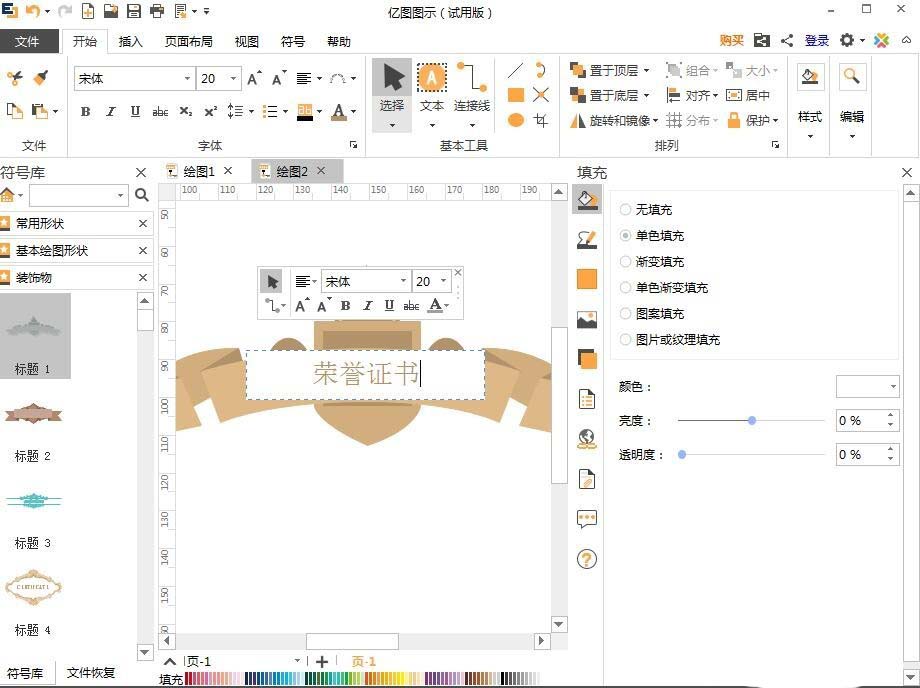The height and width of the screenshot is (688, 920).
Task: Open the 颜色 color dropdown
Action: tap(893, 386)
